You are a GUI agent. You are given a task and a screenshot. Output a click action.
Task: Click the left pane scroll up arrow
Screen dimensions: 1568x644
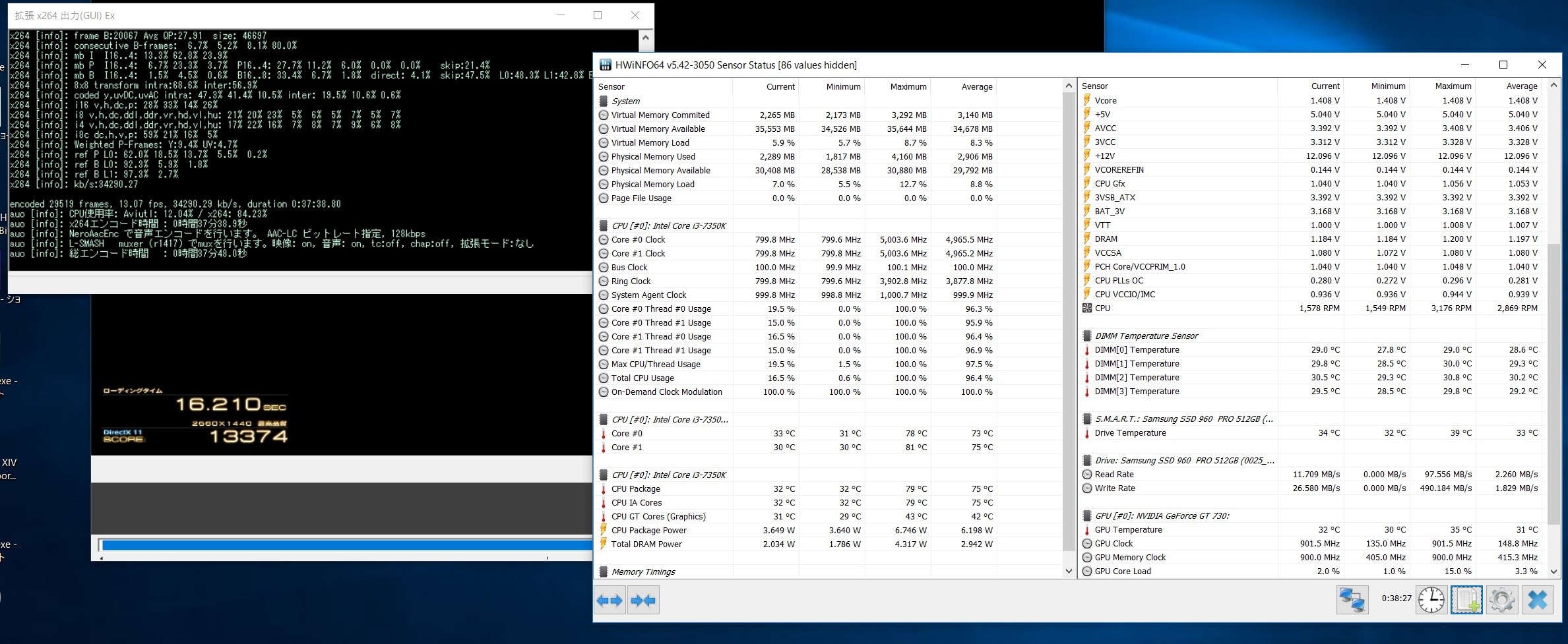tap(1069, 86)
